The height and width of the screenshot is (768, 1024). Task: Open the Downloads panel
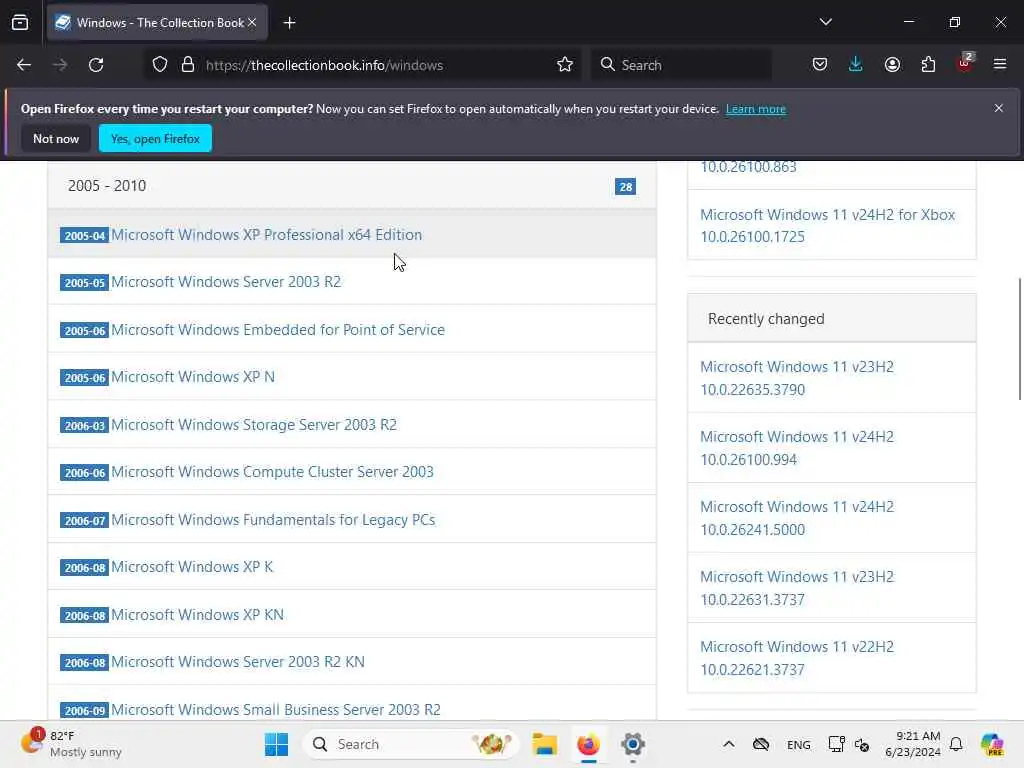click(856, 65)
